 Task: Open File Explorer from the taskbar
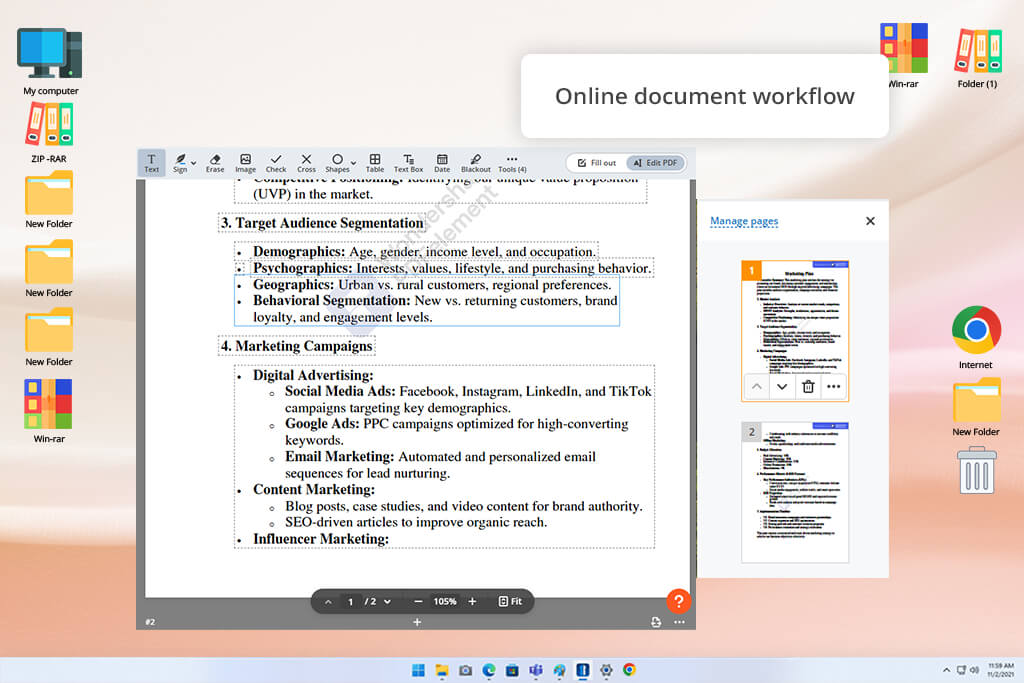(442, 670)
